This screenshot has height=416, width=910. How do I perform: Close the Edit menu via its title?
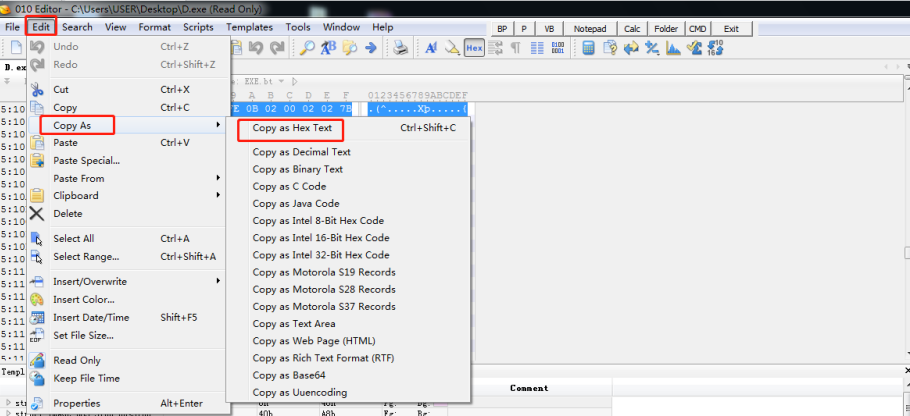pos(41,27)
